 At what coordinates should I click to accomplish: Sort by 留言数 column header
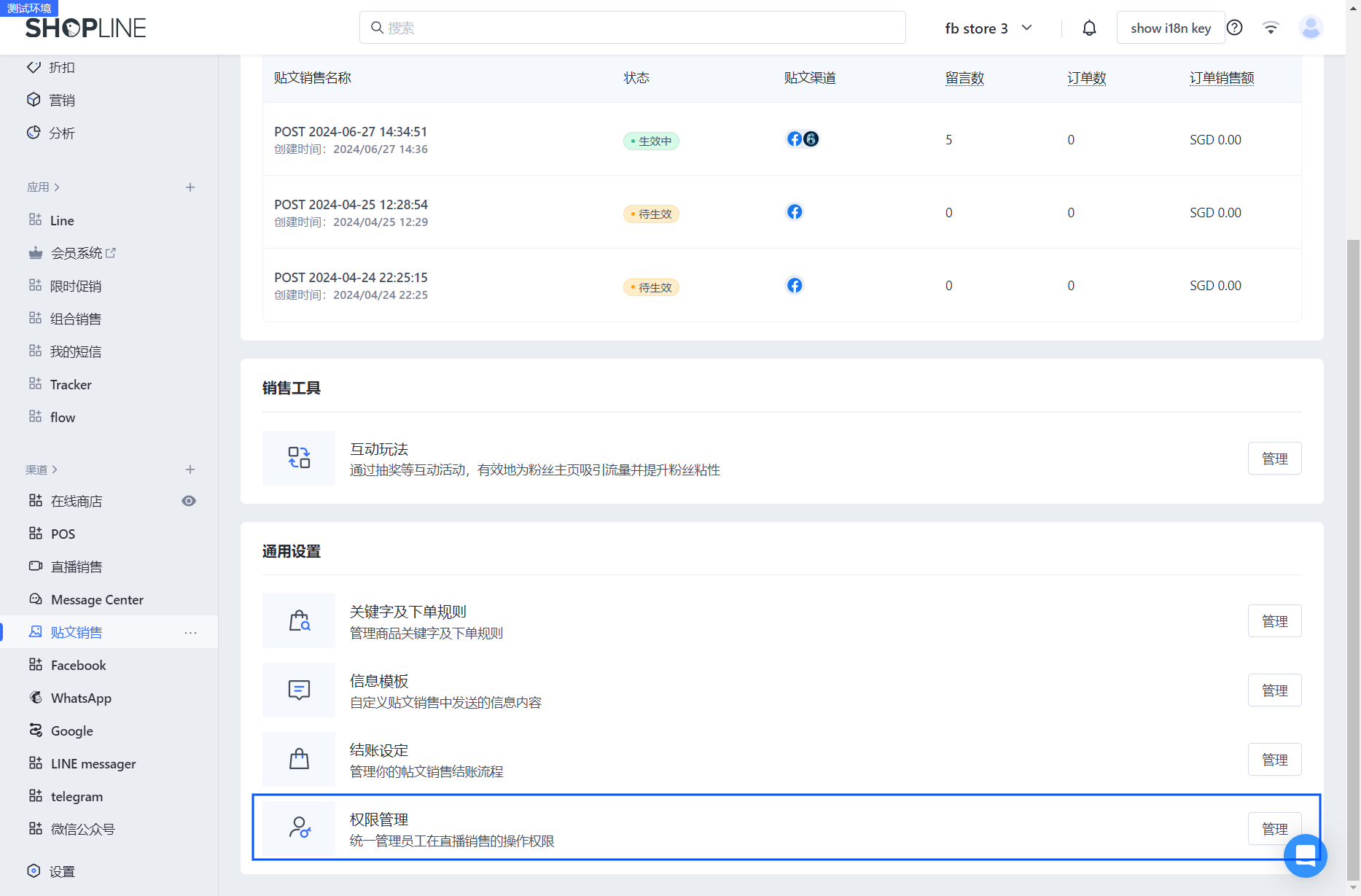[964, 78]
